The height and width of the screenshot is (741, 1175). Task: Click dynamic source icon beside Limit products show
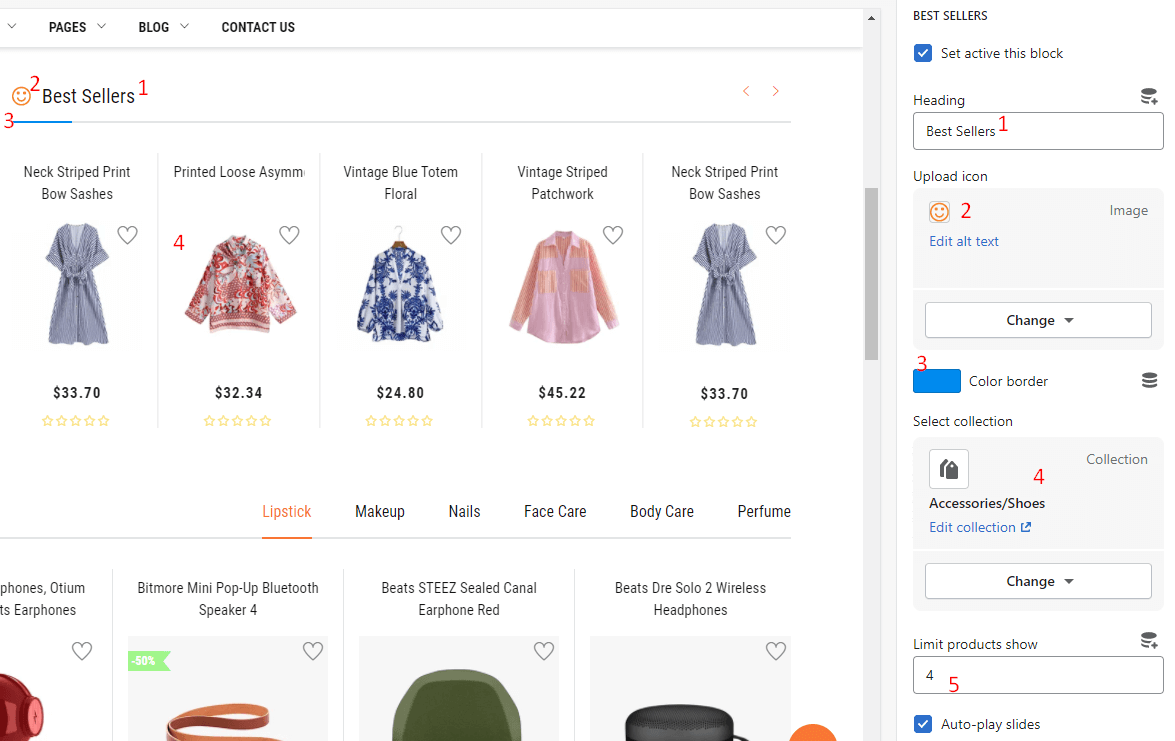click(1149, 641)
